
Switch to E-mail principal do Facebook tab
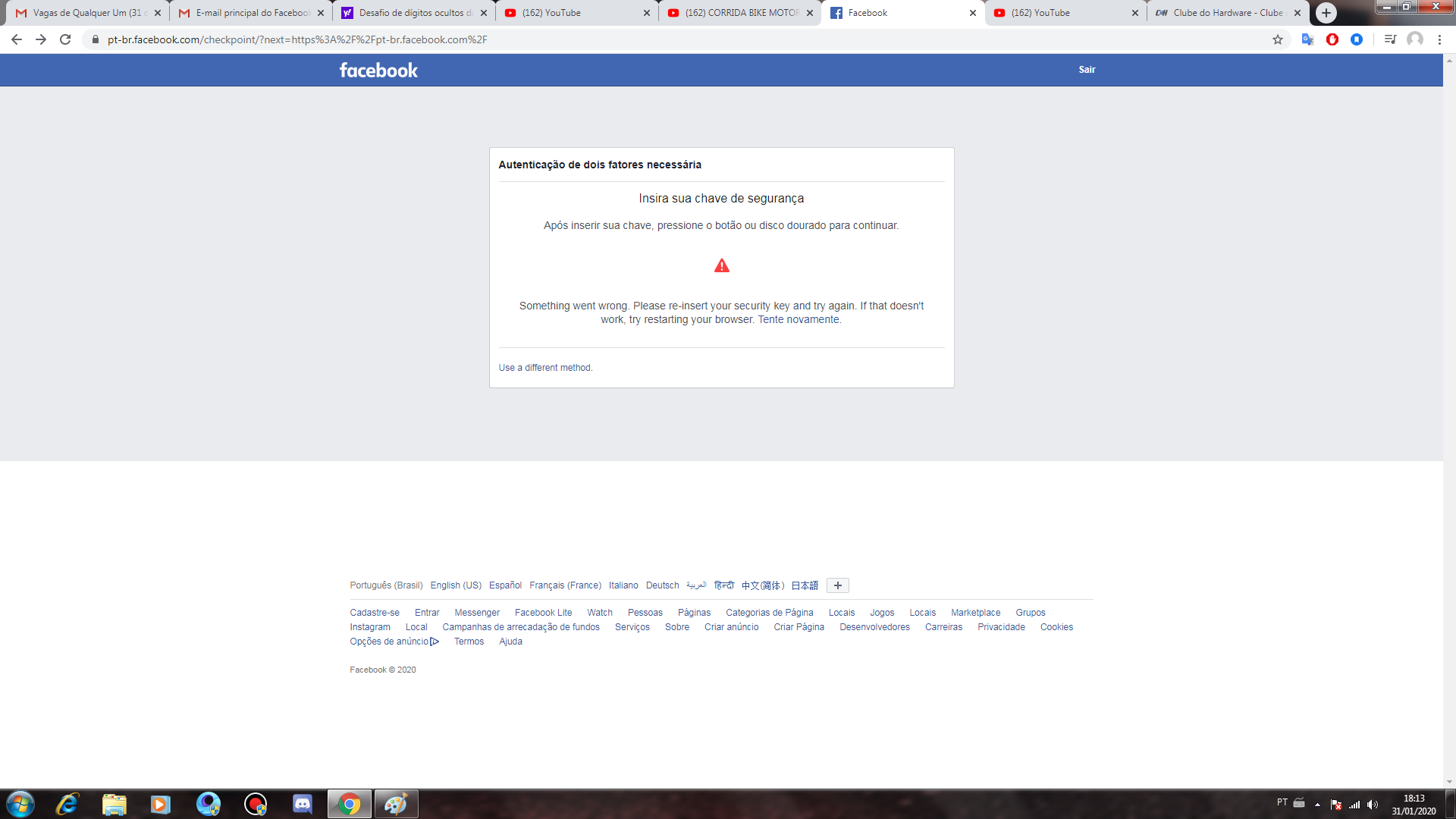pos(251,13)
